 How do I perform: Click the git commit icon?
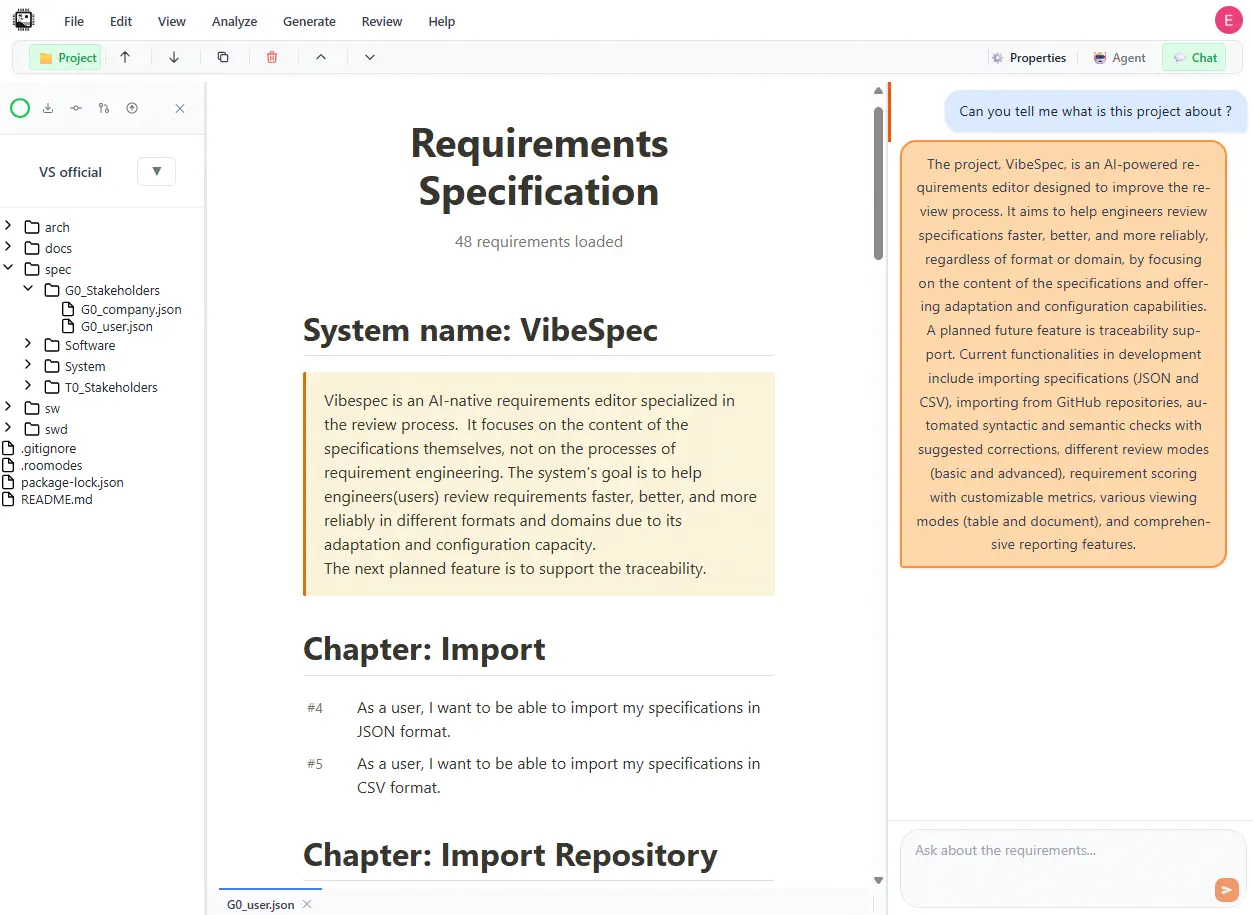pos(76,108)
